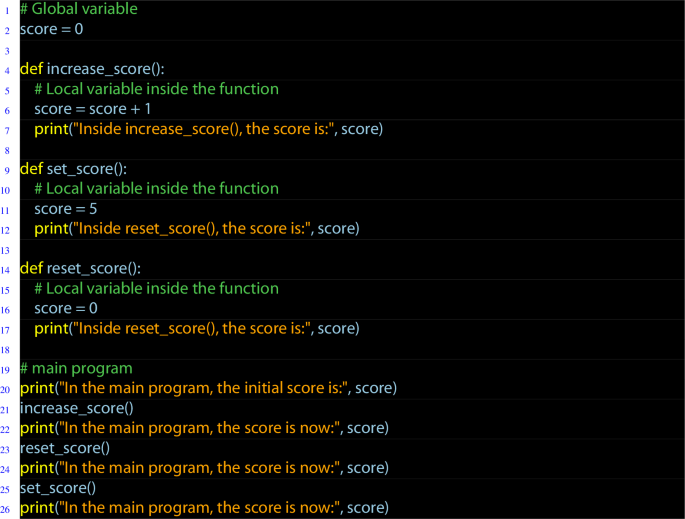
Task: Click the "def increase_score():" definition
Action: pyautogui.click(x=92, y=69)
